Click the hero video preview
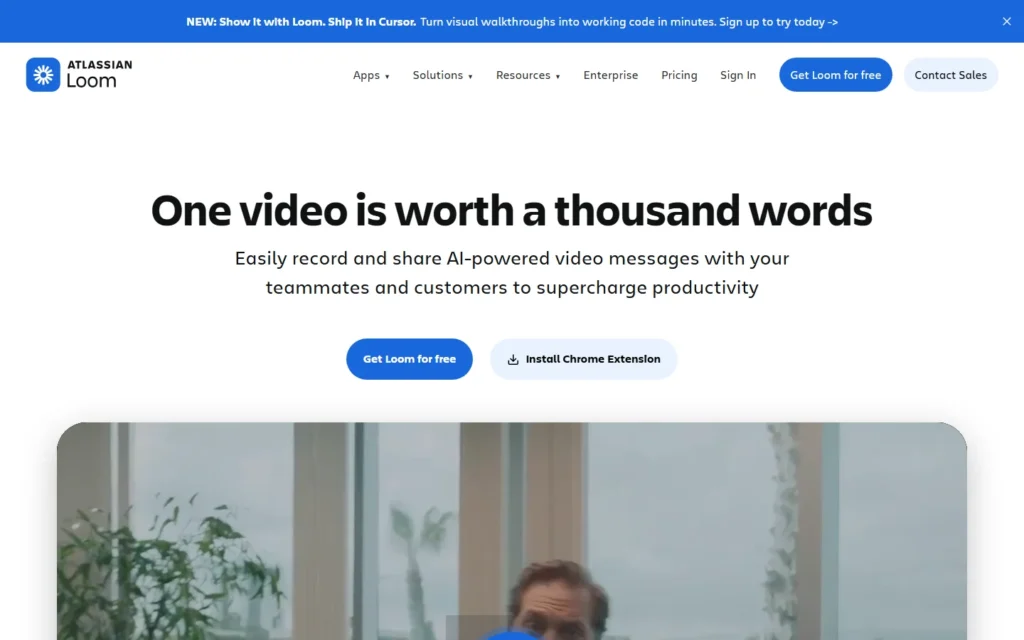1024x640 pixels. pos(512,531)
